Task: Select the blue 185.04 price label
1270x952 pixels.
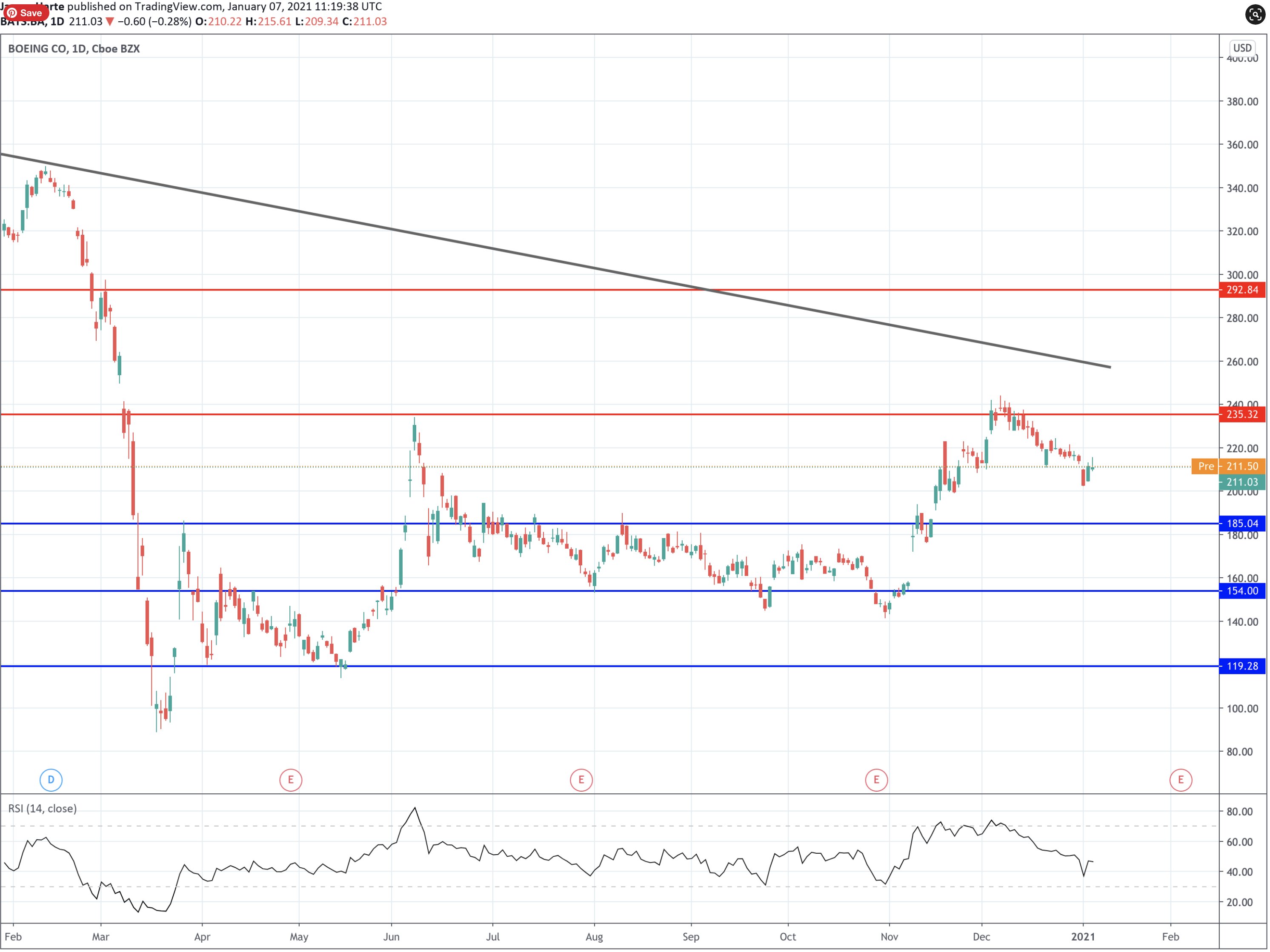Action: coord(1242,523)
